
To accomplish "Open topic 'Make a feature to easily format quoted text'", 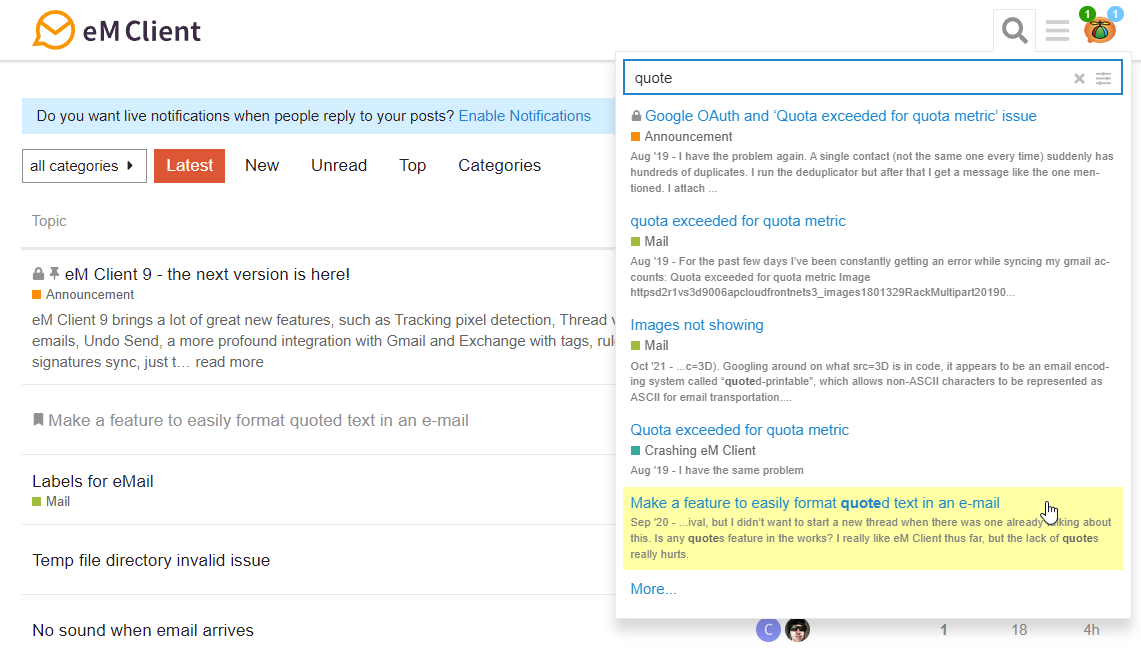I will [258, 421].
